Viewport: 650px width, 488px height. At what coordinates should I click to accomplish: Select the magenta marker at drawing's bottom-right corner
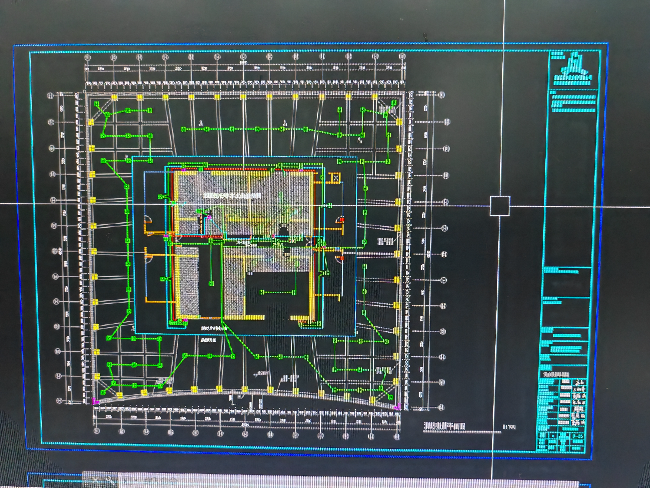398,408
